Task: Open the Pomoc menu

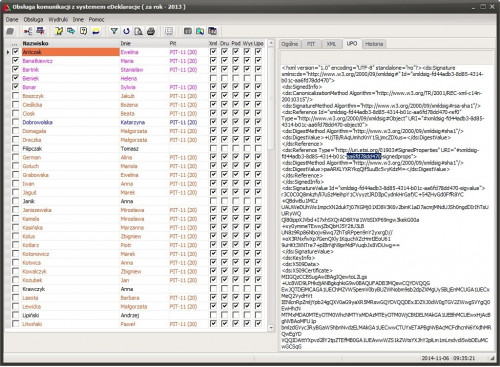Action: point(96,20)
